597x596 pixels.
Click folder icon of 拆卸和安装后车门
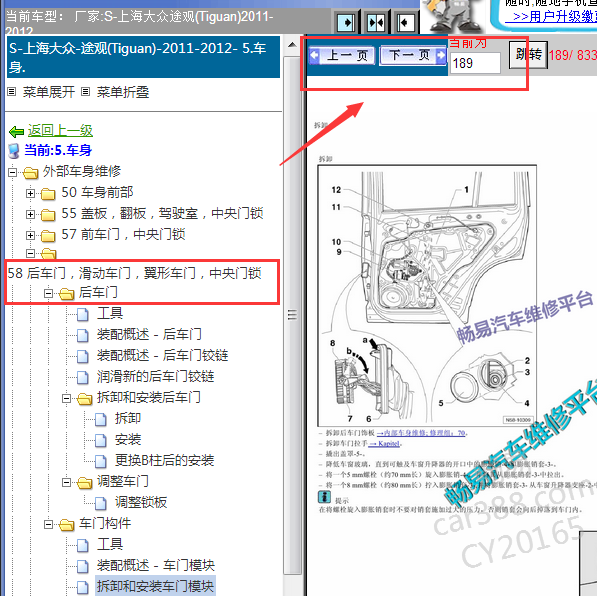point(85,399)
